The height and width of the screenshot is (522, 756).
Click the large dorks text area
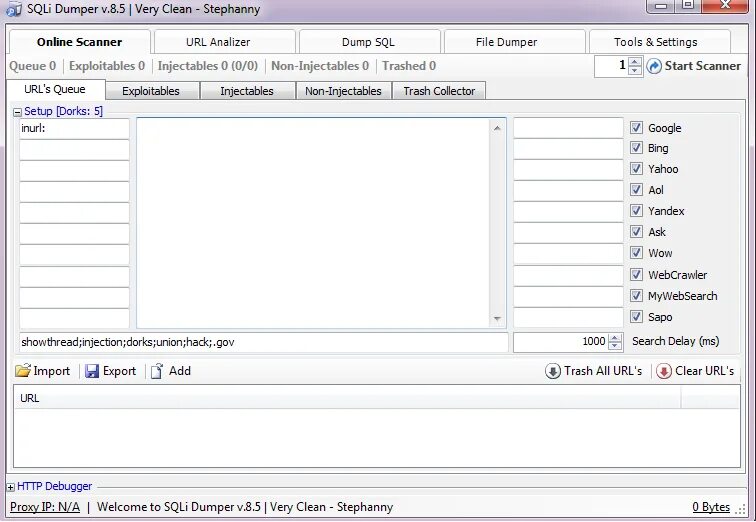tap(313, 223)
